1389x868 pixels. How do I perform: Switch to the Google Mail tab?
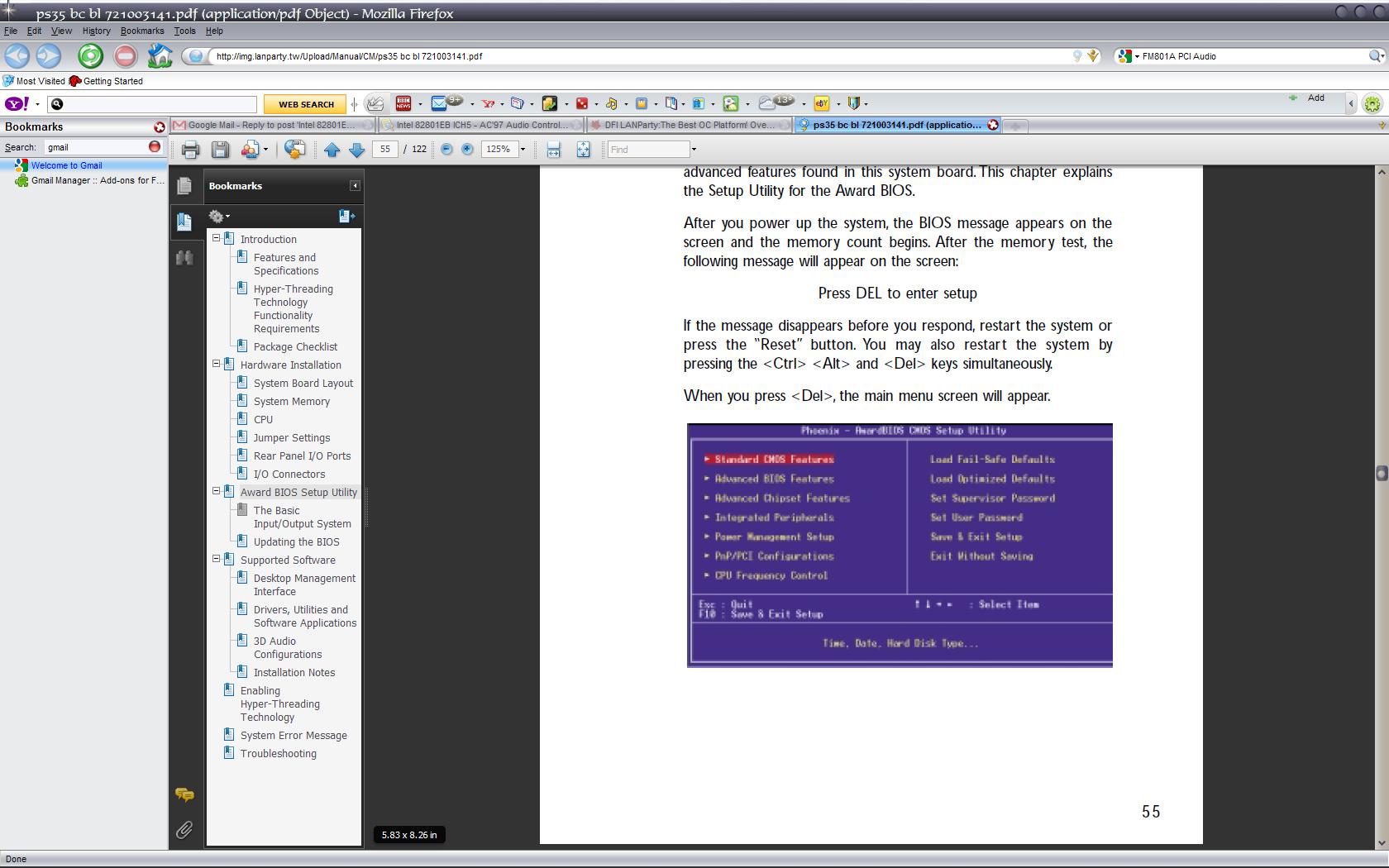[x=274, y=125]
